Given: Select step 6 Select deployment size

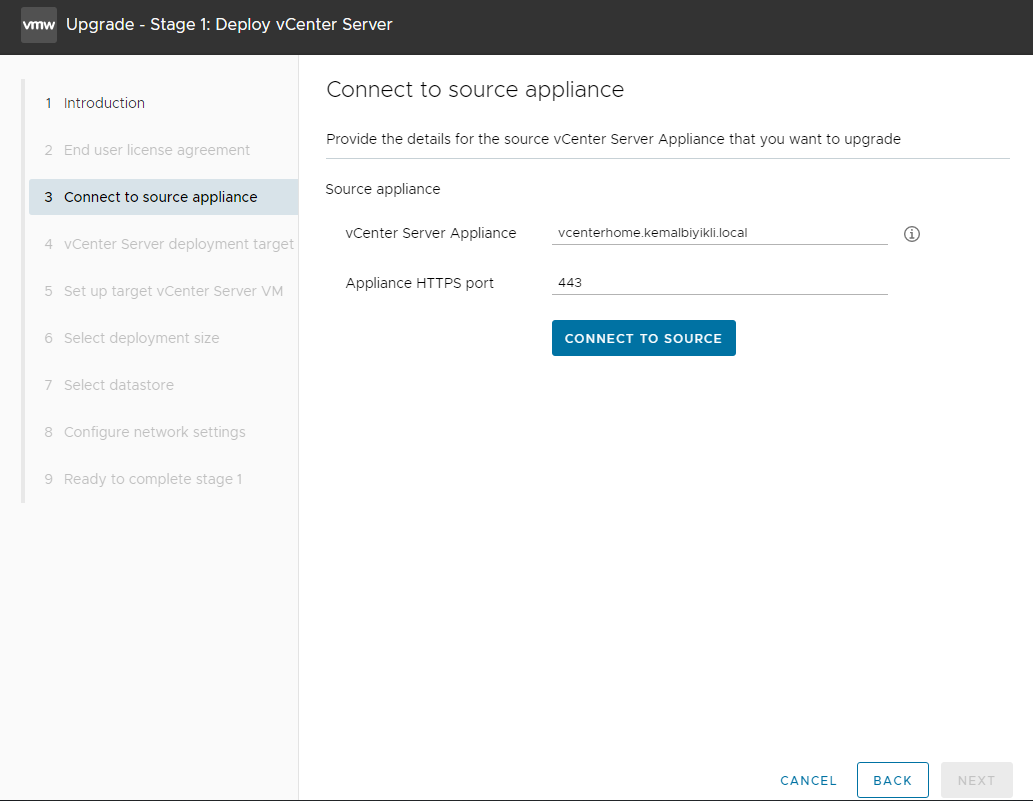Looking at the screenshot, I should coord(163,338).
